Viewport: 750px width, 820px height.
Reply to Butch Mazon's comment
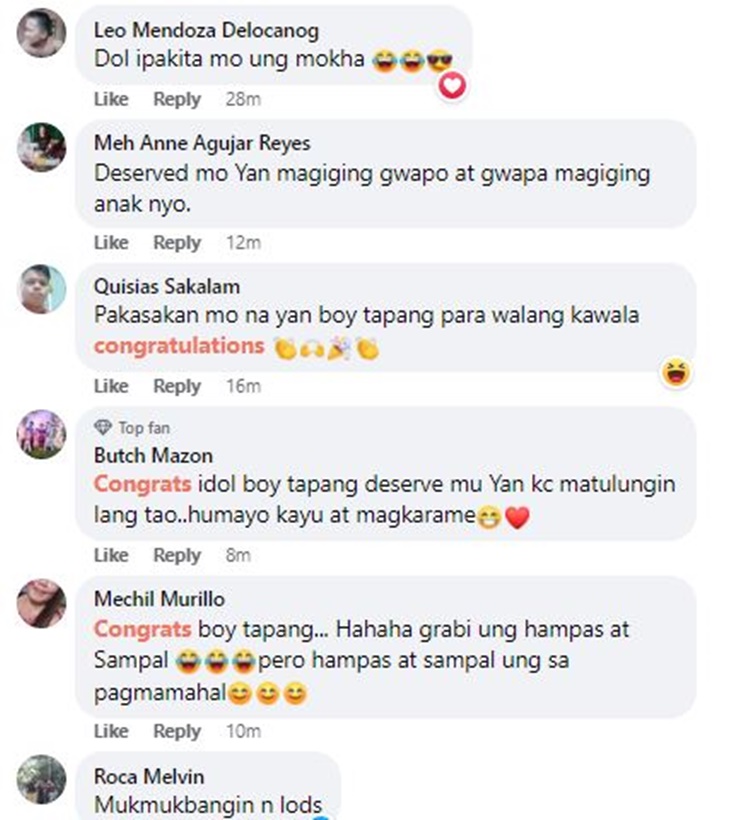click(x=177, y=555)
